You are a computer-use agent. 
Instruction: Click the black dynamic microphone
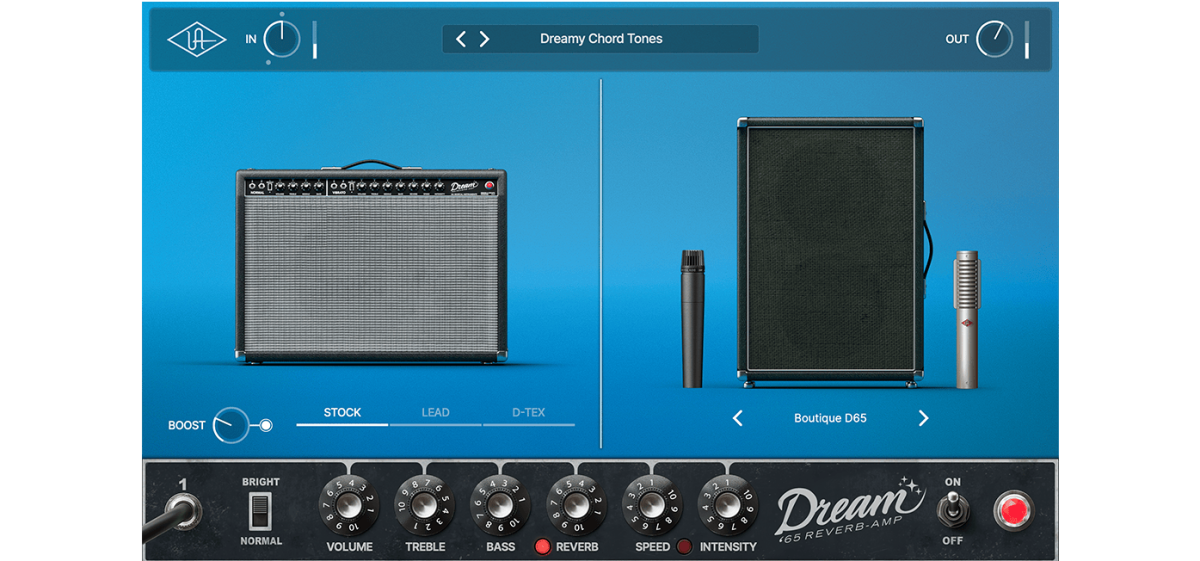[693, 318]
